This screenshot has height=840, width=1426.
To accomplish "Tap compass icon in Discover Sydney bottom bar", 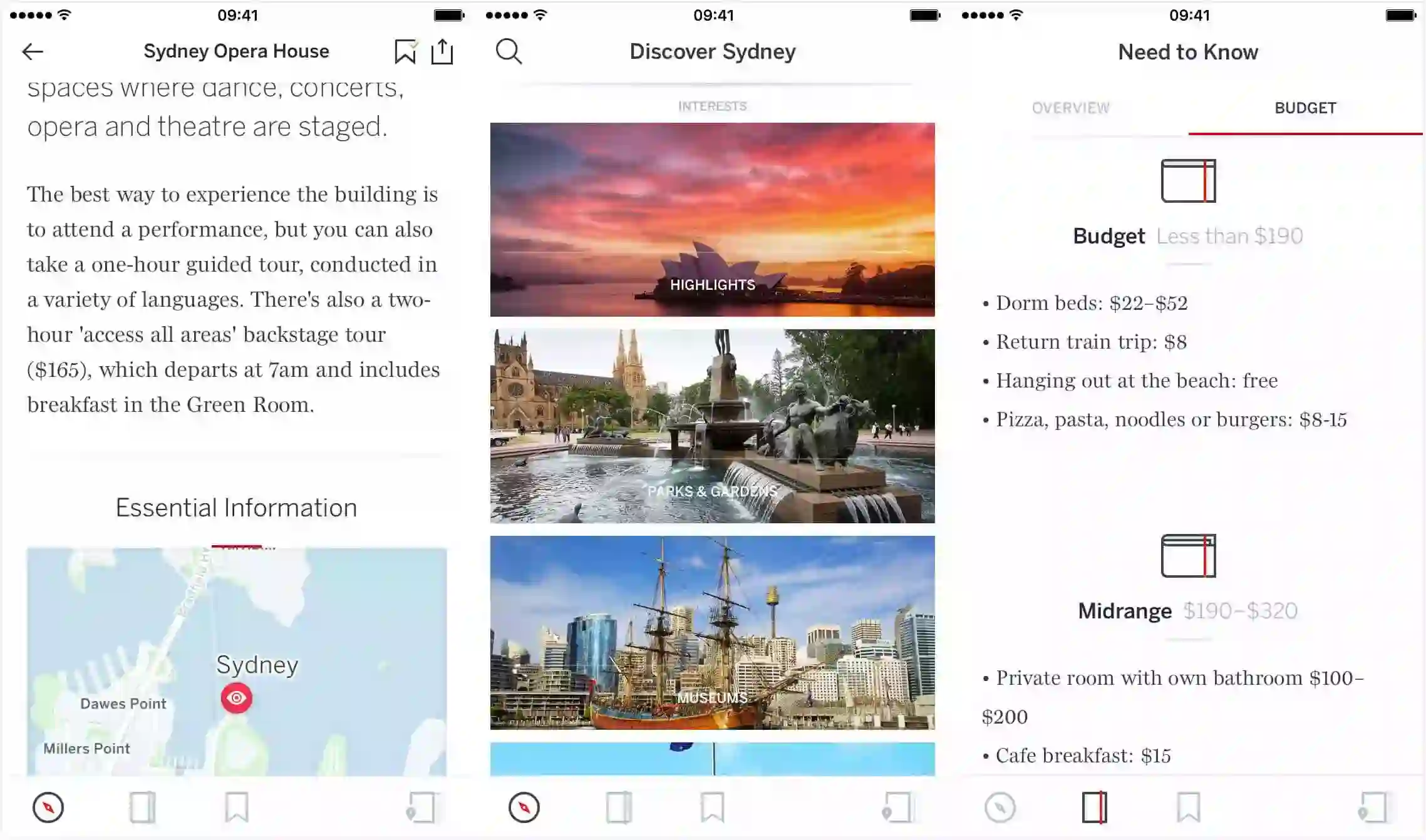I will (x=524, y=807).
